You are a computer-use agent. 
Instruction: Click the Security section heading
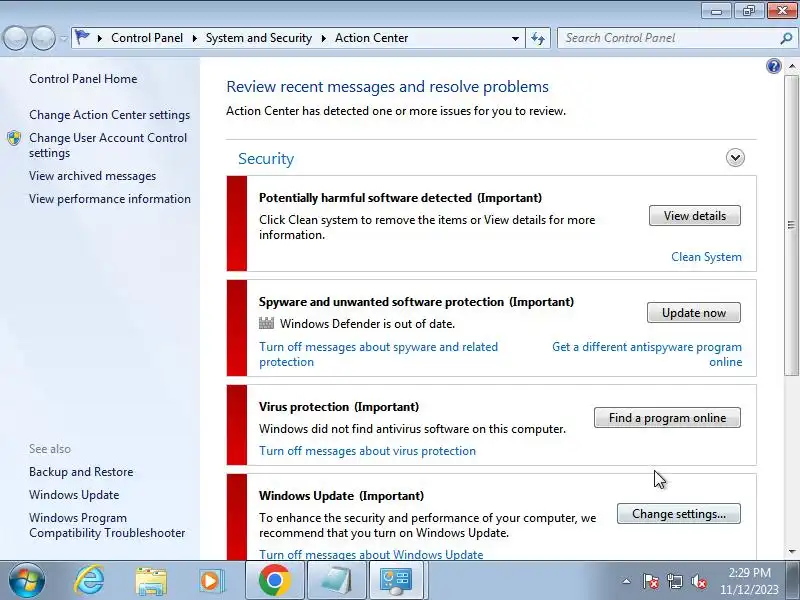pyautogui.click(x=266, y=159)
